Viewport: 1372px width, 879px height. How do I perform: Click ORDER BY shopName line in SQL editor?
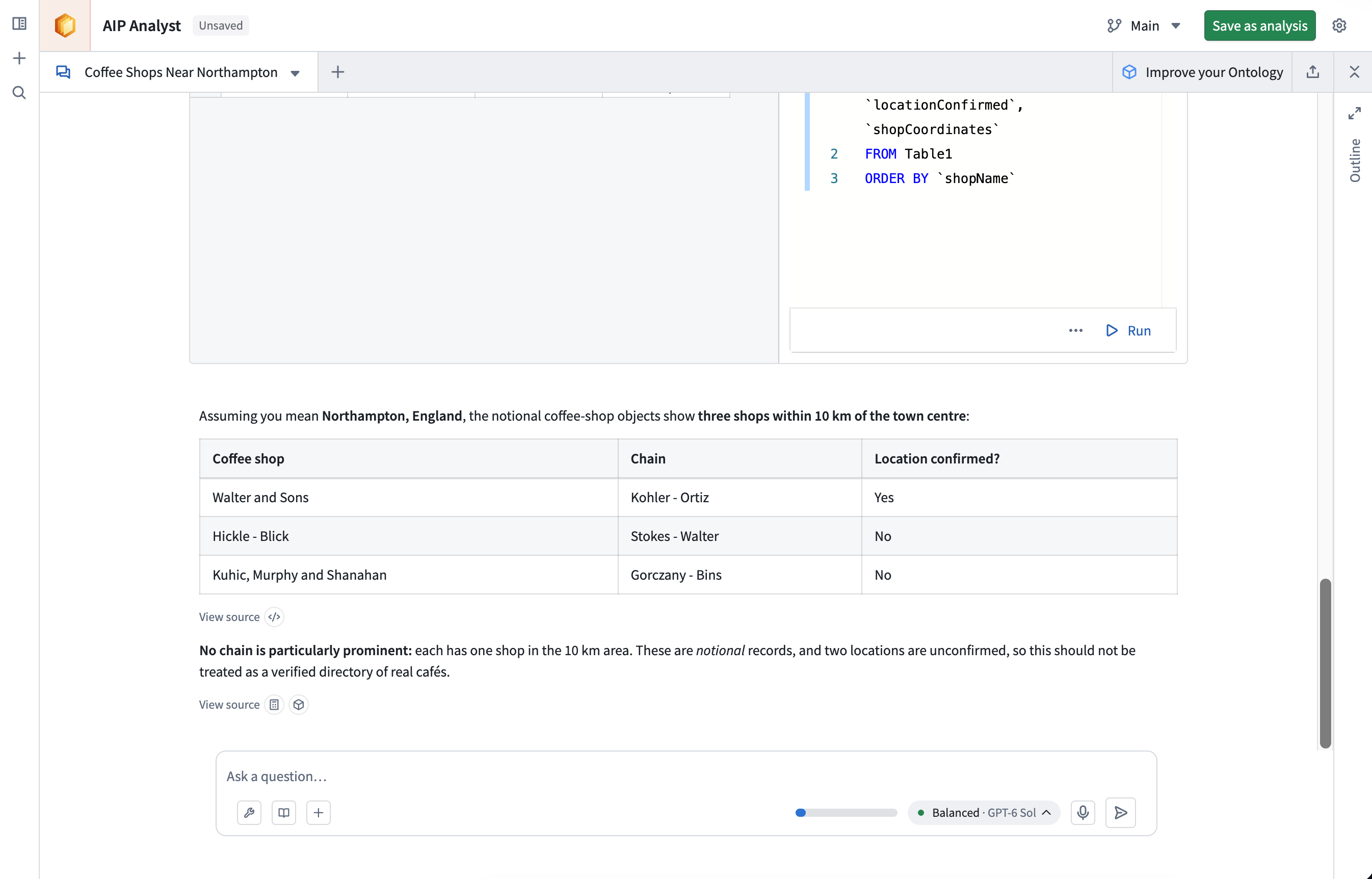click(x=940, y=178)
